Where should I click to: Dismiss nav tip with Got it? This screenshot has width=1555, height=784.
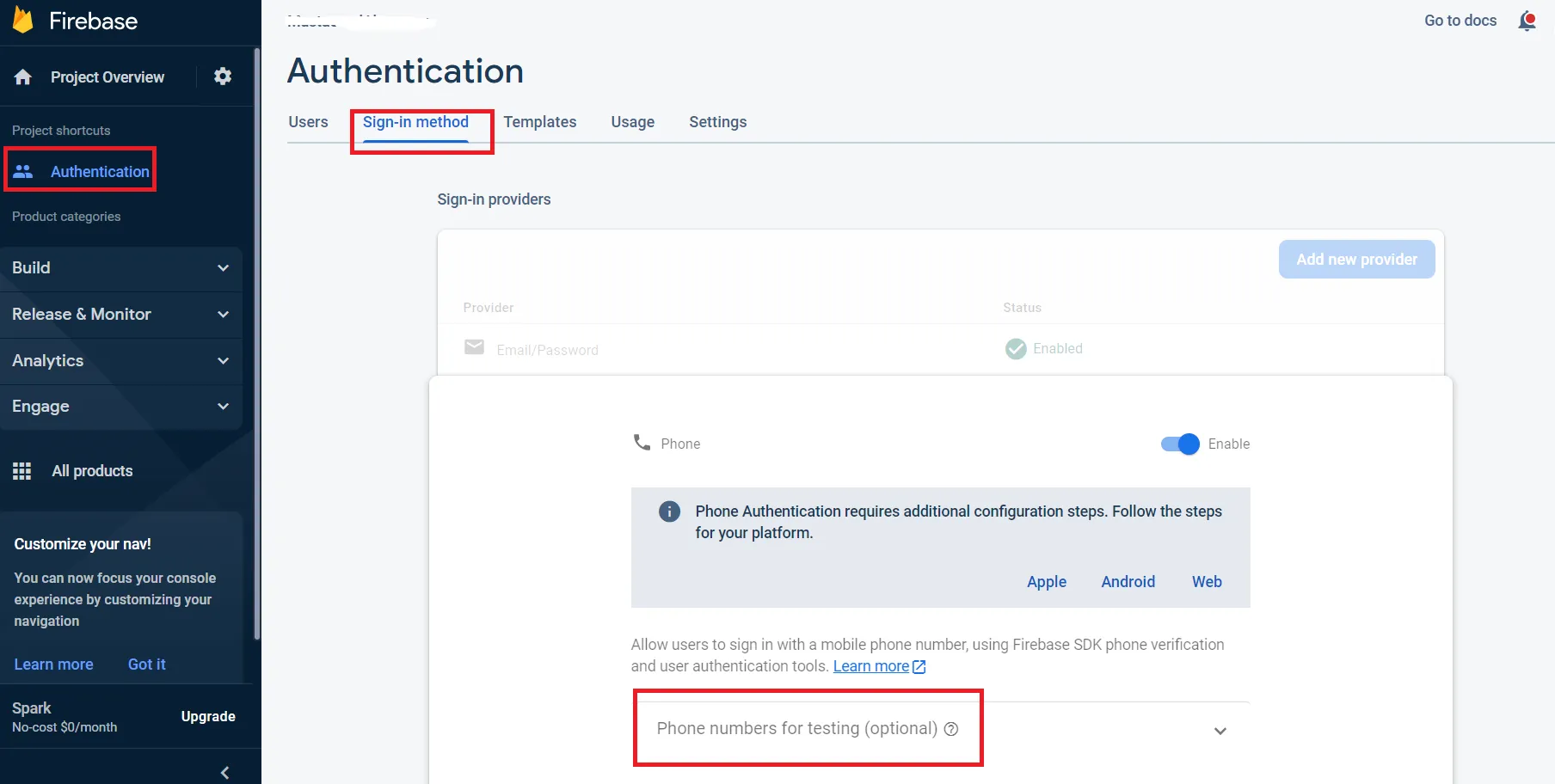pos(146,665)
